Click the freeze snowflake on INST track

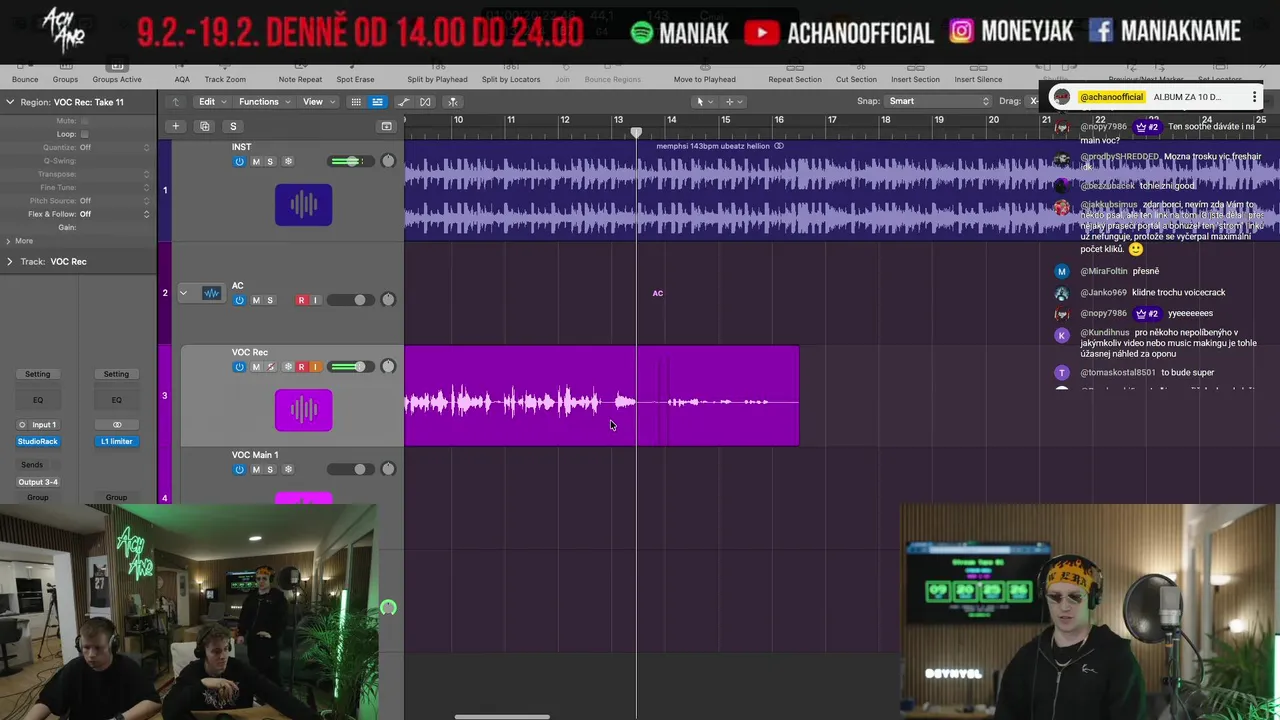tap(288, 161)
